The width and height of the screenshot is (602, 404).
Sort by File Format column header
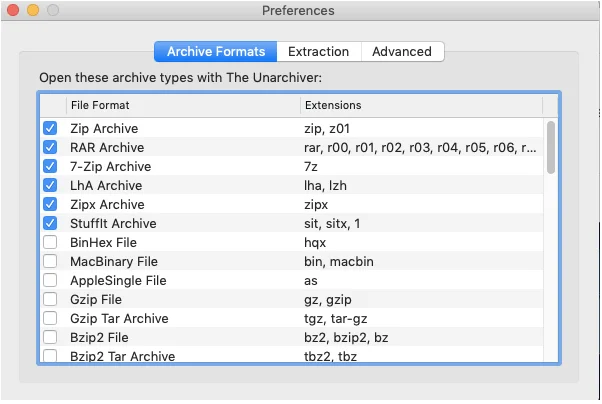180,105
